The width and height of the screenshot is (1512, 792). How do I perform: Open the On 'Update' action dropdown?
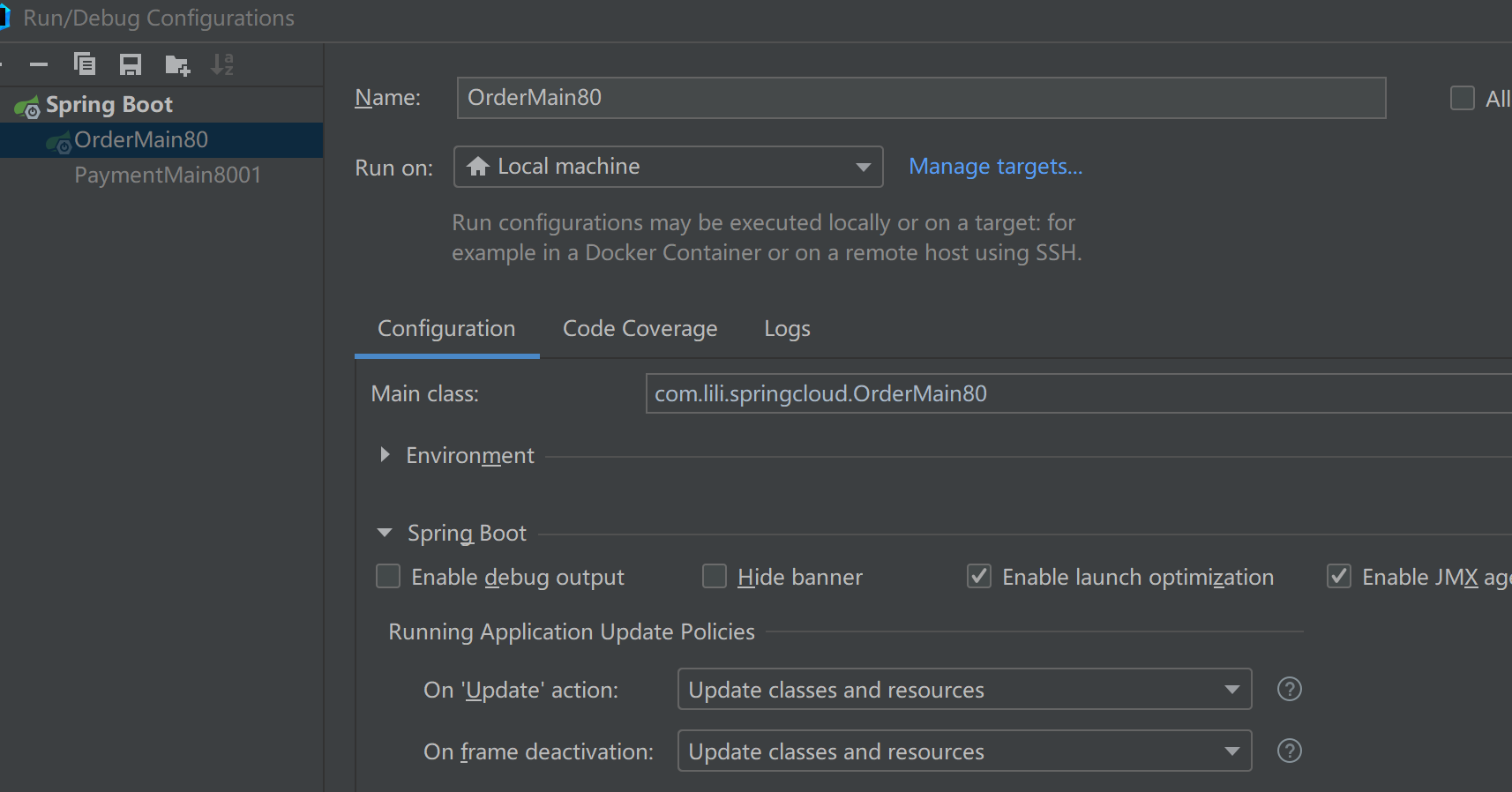(964, 689)
